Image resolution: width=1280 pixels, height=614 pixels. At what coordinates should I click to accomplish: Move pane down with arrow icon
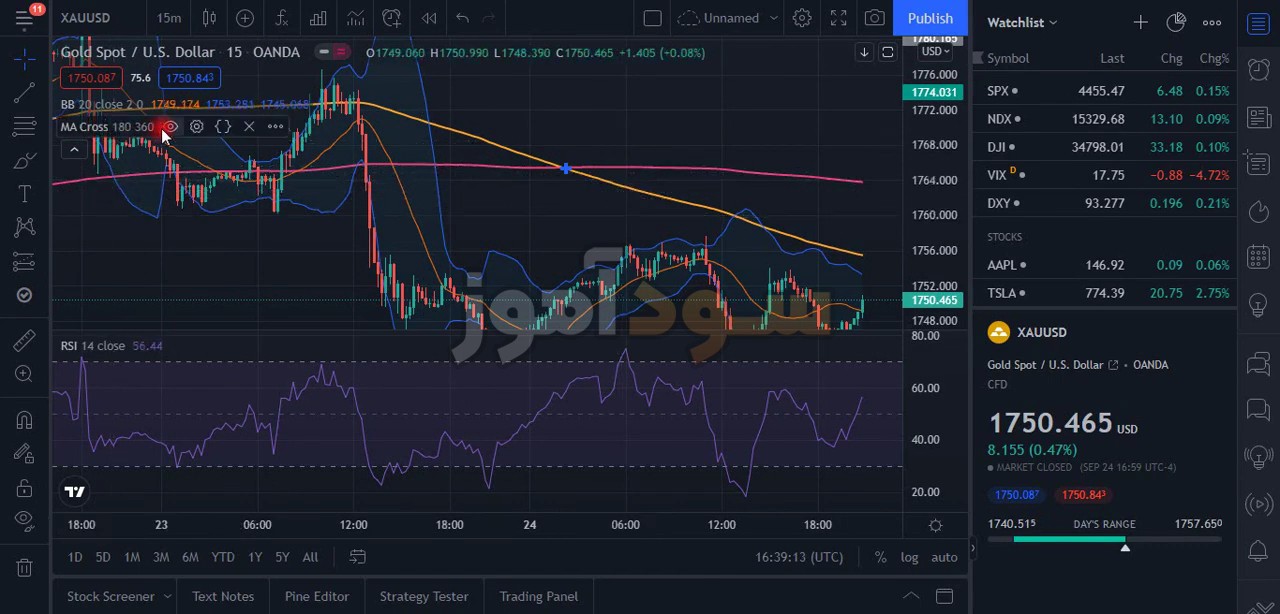[x=864, y=52]
